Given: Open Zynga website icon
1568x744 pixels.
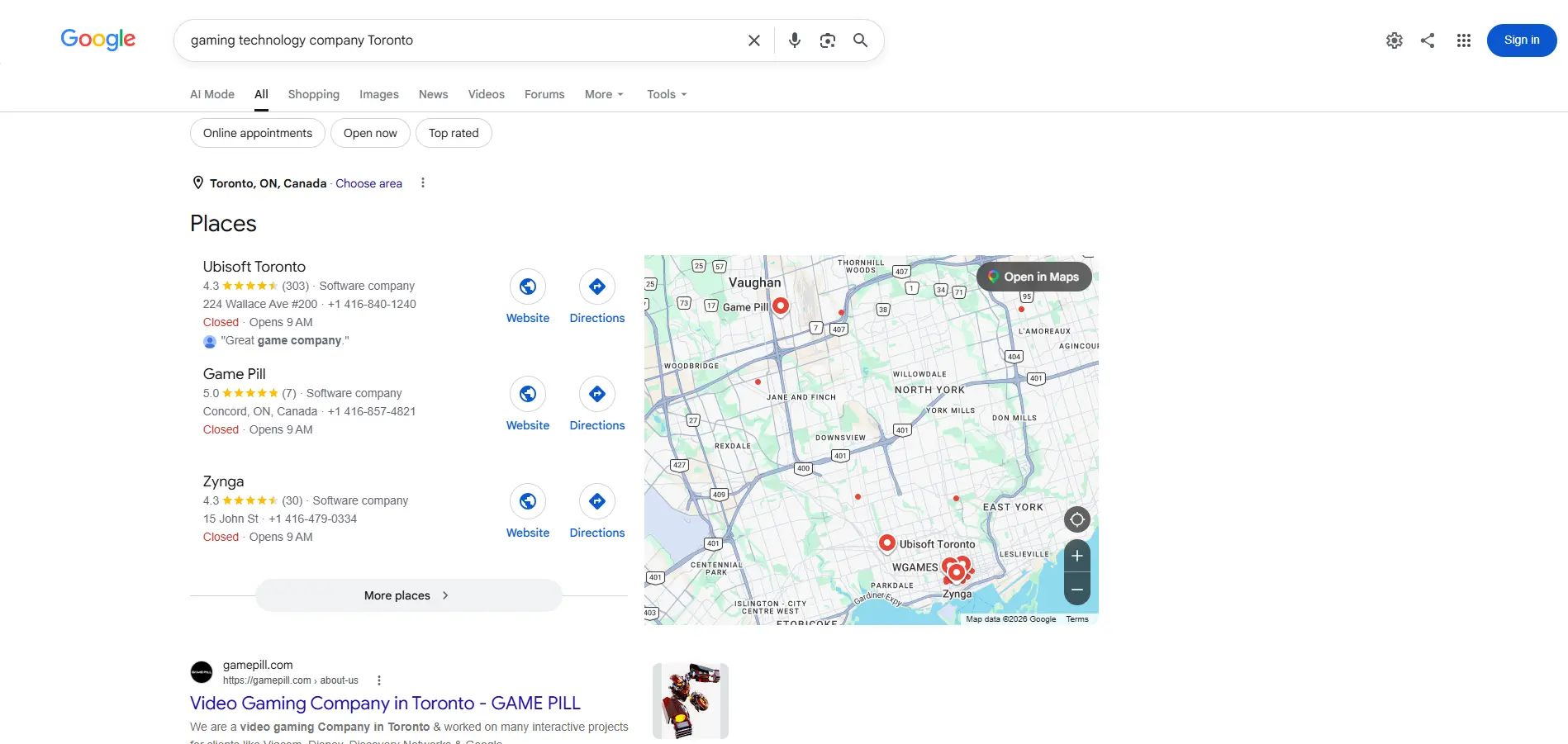Looking at the screenshot, I should pos(528,501).
